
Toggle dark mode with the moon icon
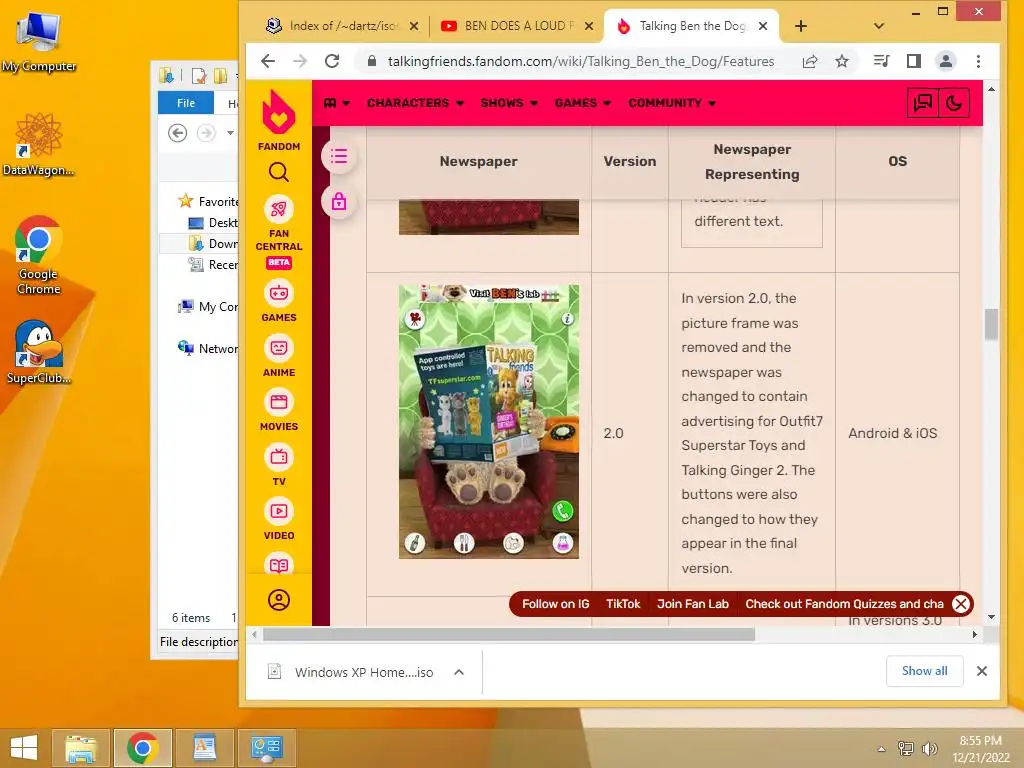pyautogui.click(x=954, y=103)
